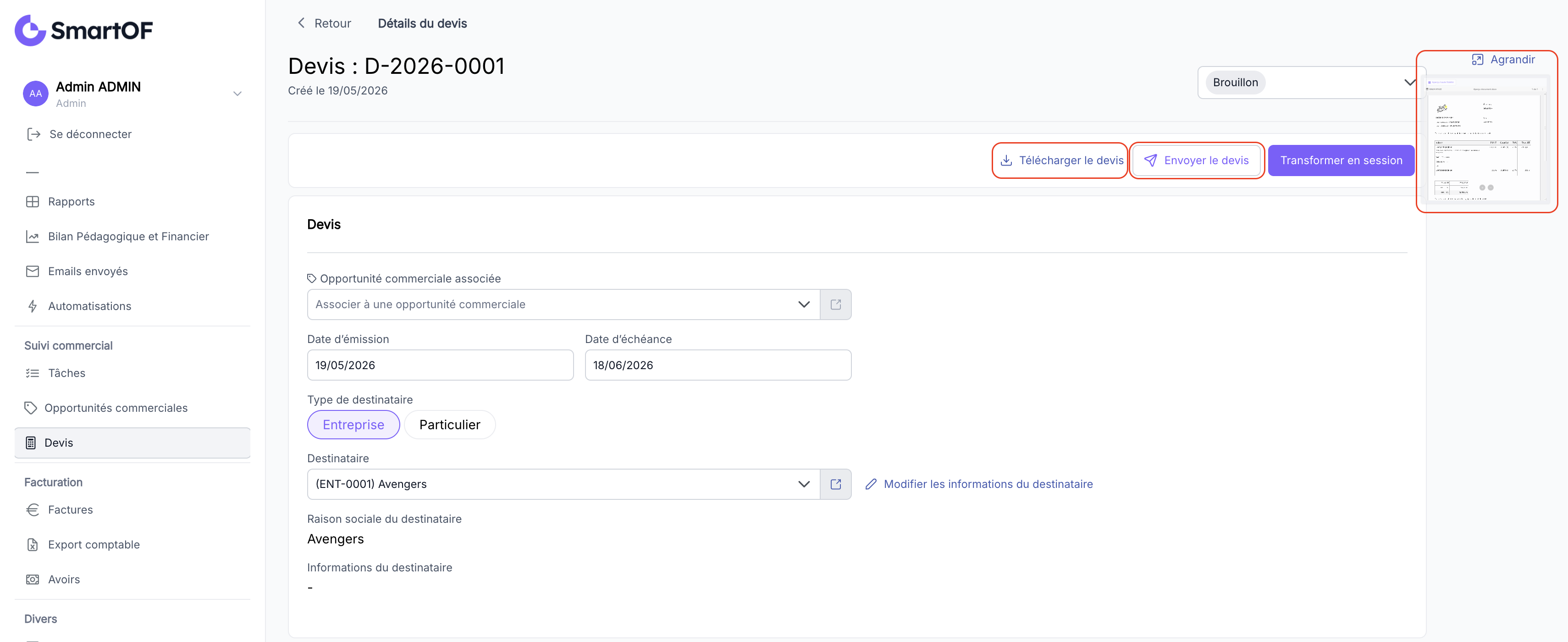The height and width of the screenshot is (642, 1568).
Task: Click the Agrandir expand preview icon
Action: tap(1477, 60)
